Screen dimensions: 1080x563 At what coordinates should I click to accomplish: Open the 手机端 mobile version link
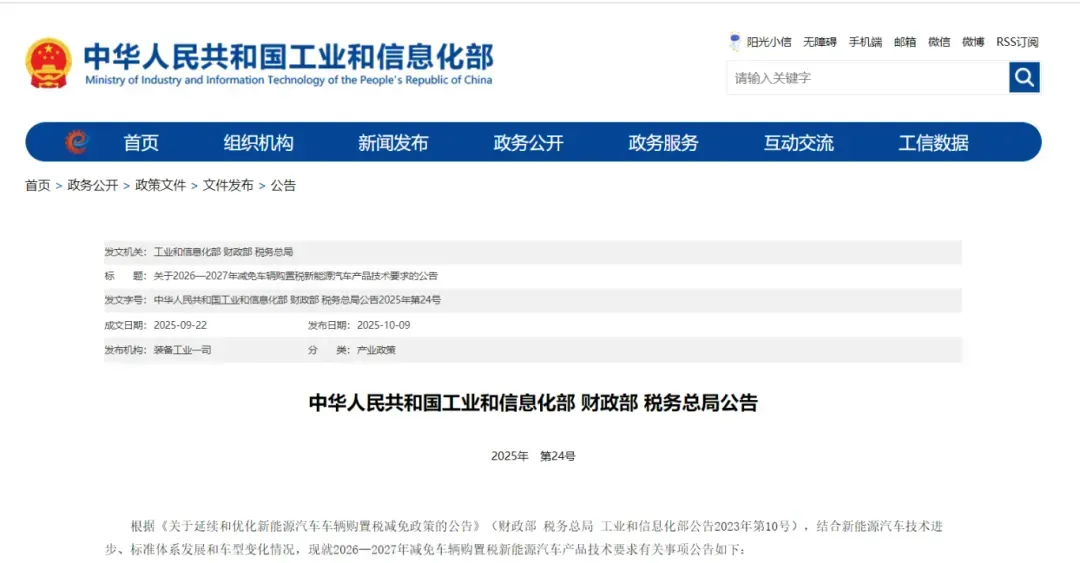pyautogui.click(x=865, y=42)
